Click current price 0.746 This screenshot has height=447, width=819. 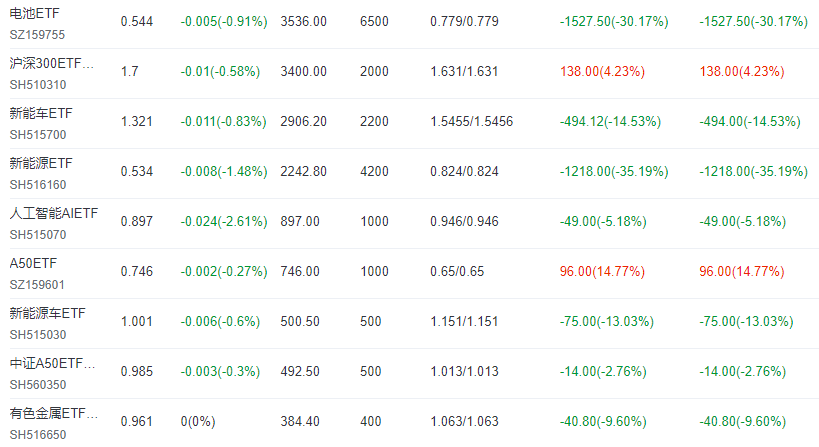(137, 272)
